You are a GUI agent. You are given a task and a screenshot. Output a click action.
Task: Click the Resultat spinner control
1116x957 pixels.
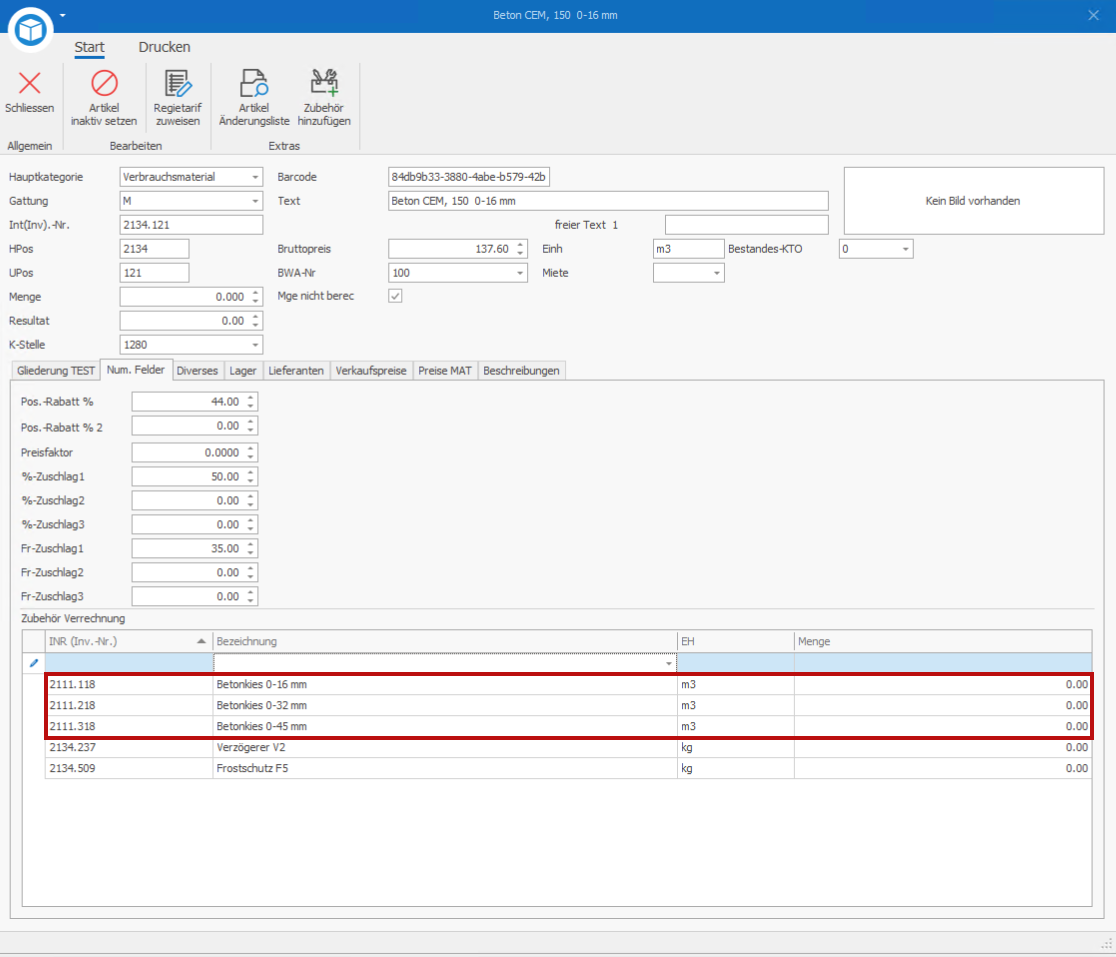click(x=256, y=322)
